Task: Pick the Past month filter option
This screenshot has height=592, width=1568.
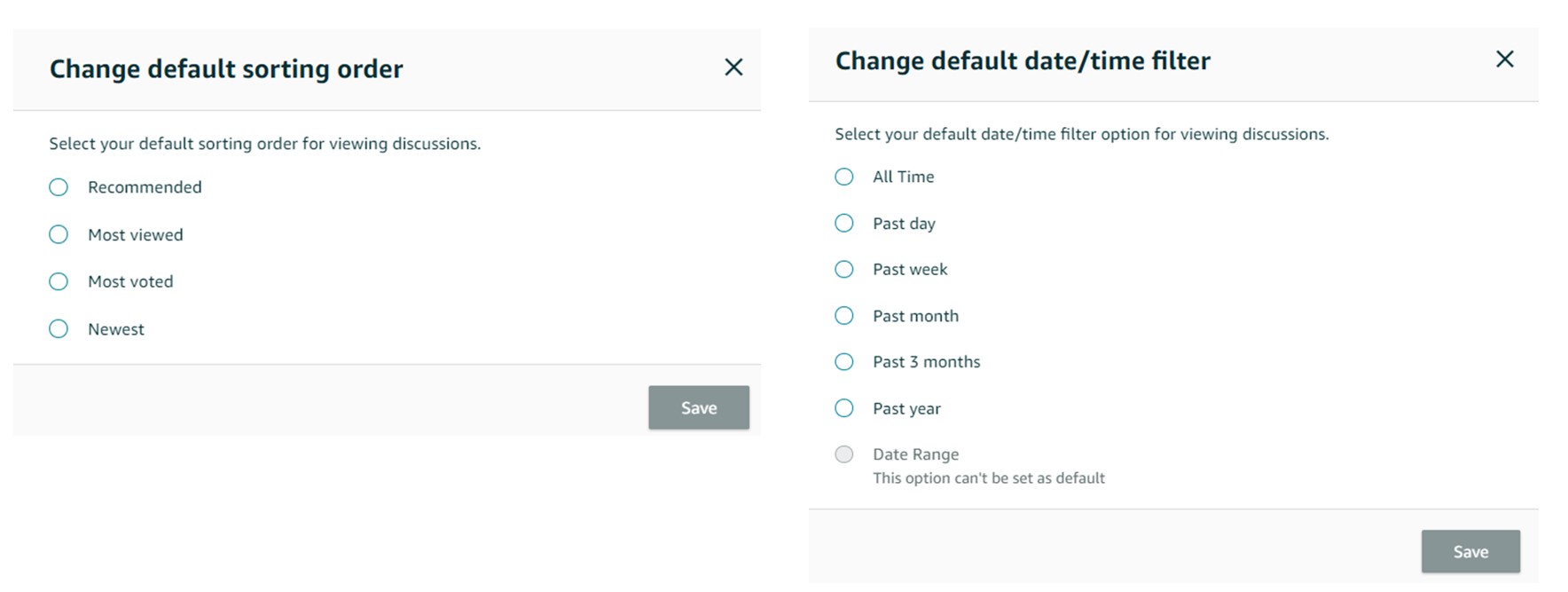Action: pos(844,315)
